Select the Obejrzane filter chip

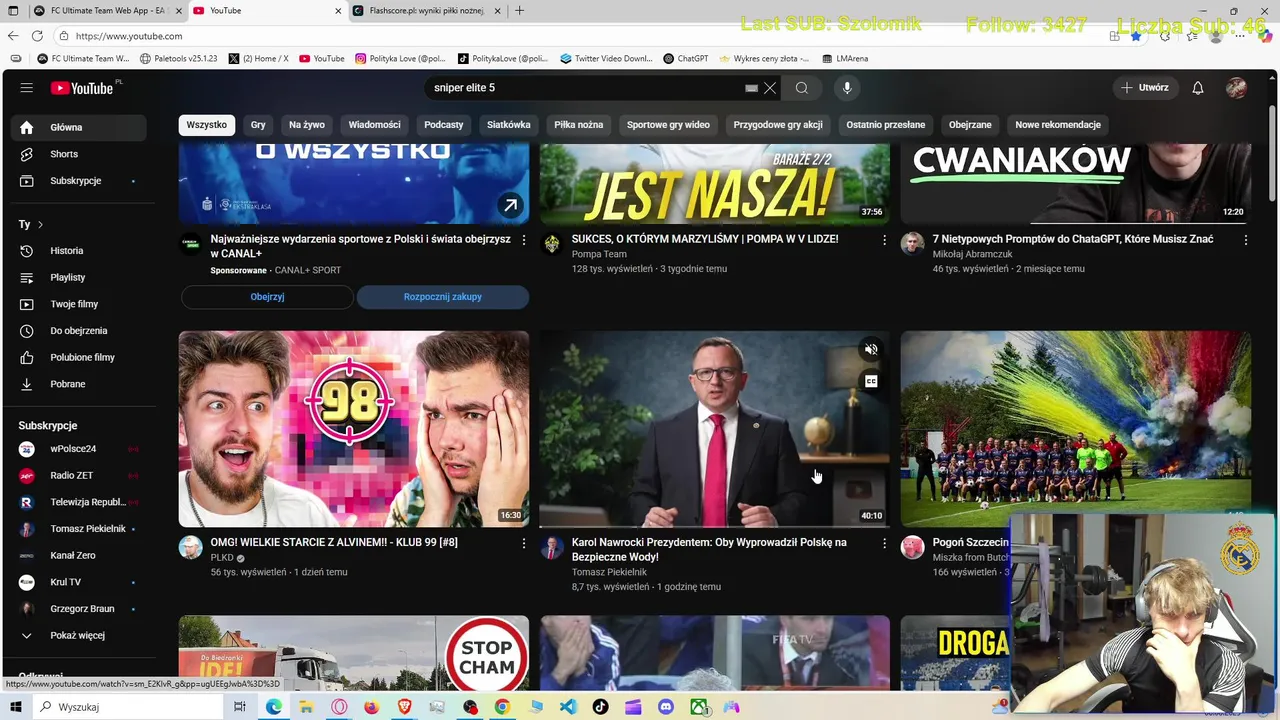click(970, 125)
